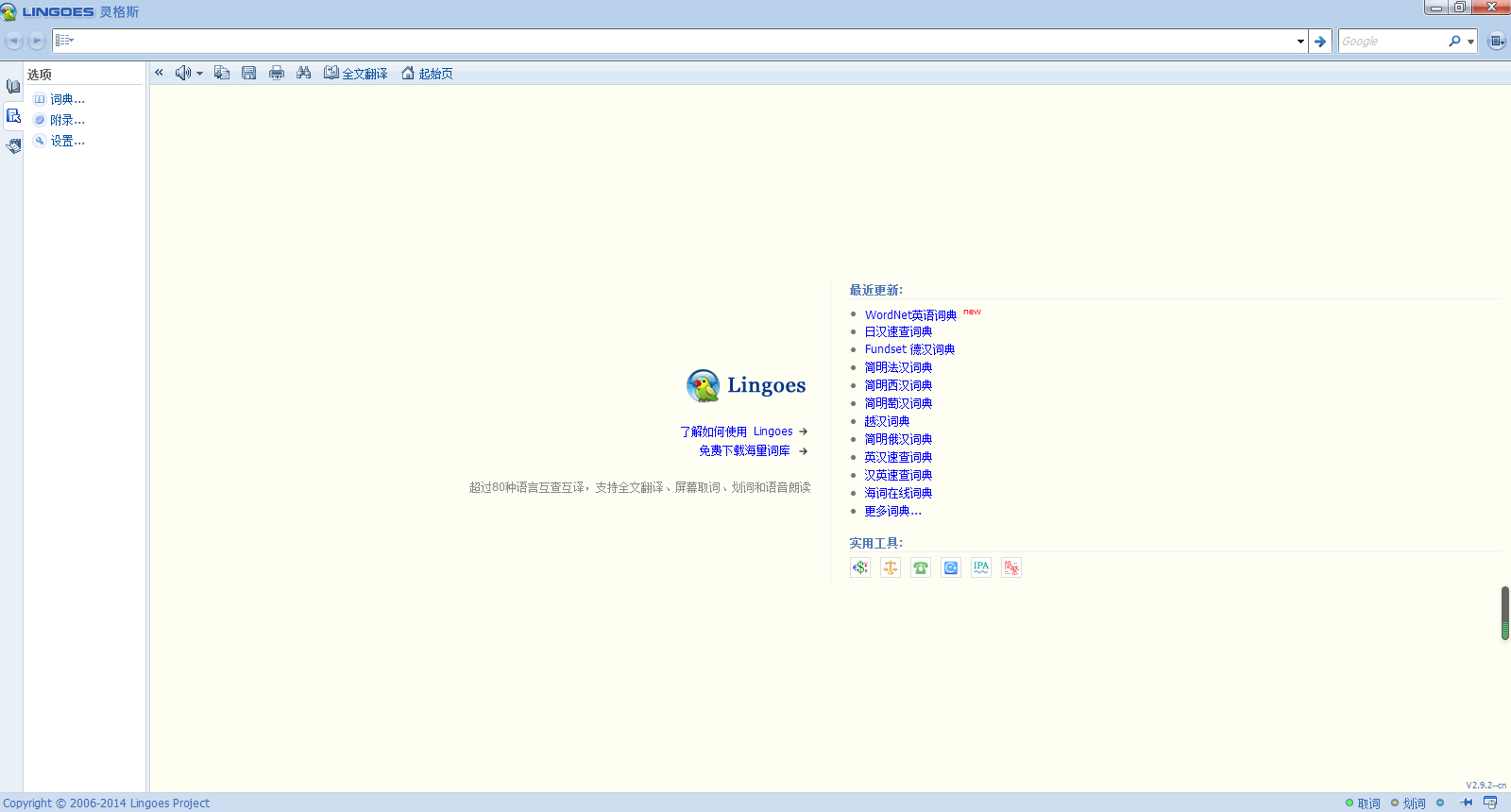Open the 日汉速查词典 link
Viewport: 1511px width, 812px height.
coord(898,331)
